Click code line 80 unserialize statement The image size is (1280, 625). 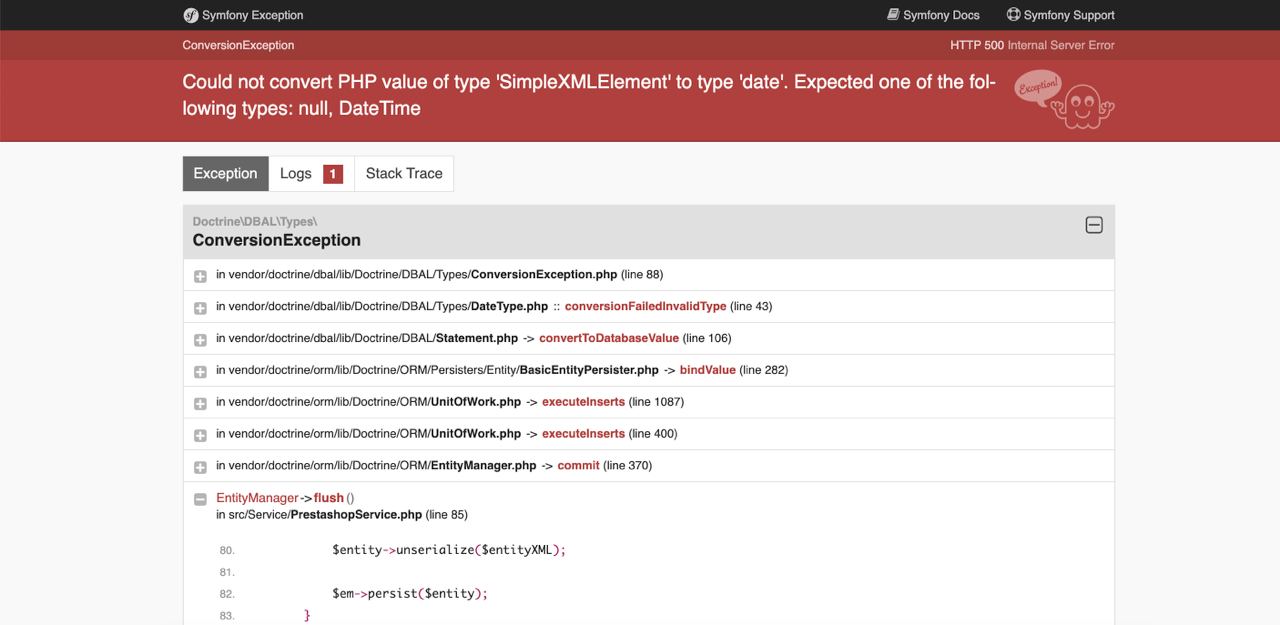pyautogui.click(x=449, y=550)
